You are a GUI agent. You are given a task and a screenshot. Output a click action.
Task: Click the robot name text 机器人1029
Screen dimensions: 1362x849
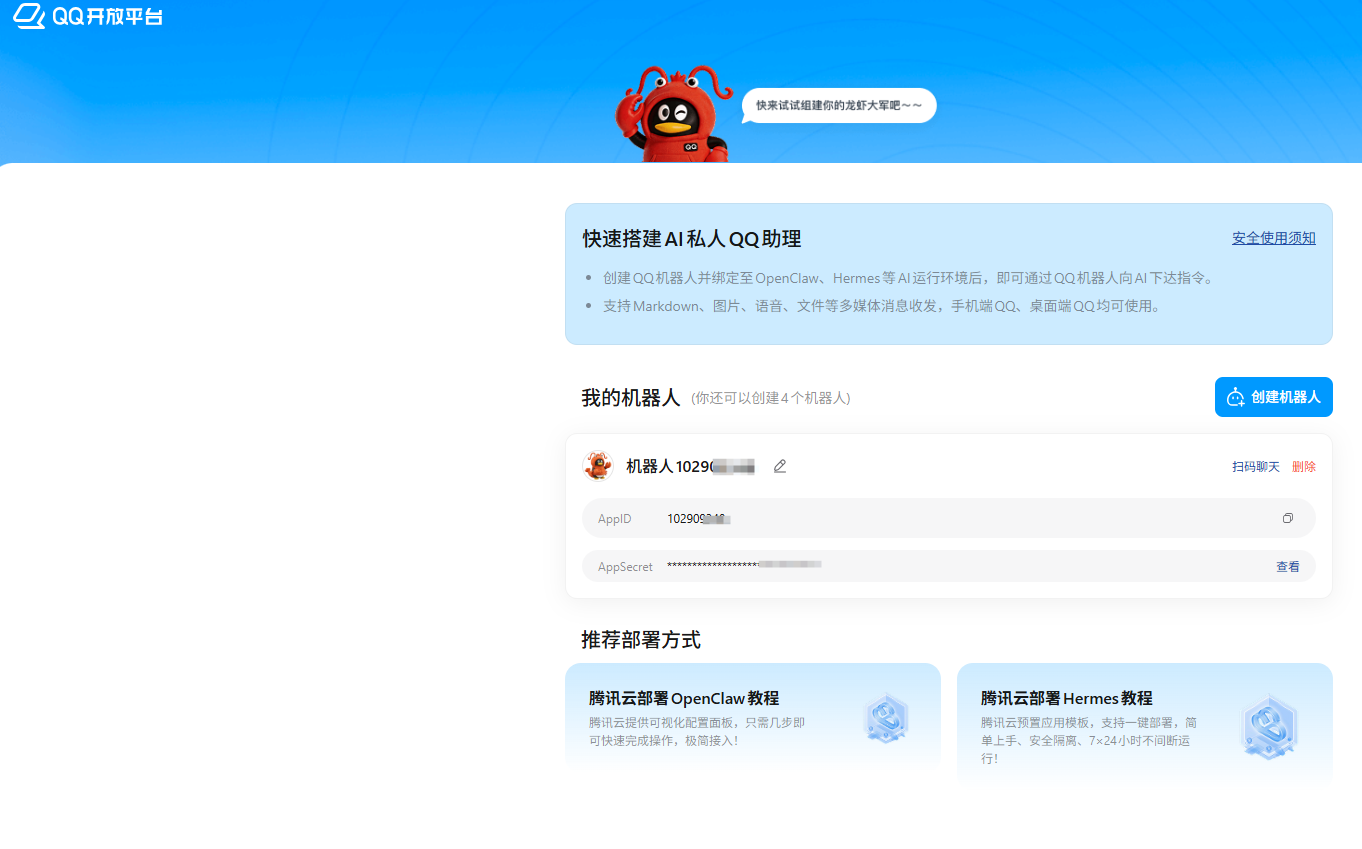pyautogui.click(x=690, y=466)
